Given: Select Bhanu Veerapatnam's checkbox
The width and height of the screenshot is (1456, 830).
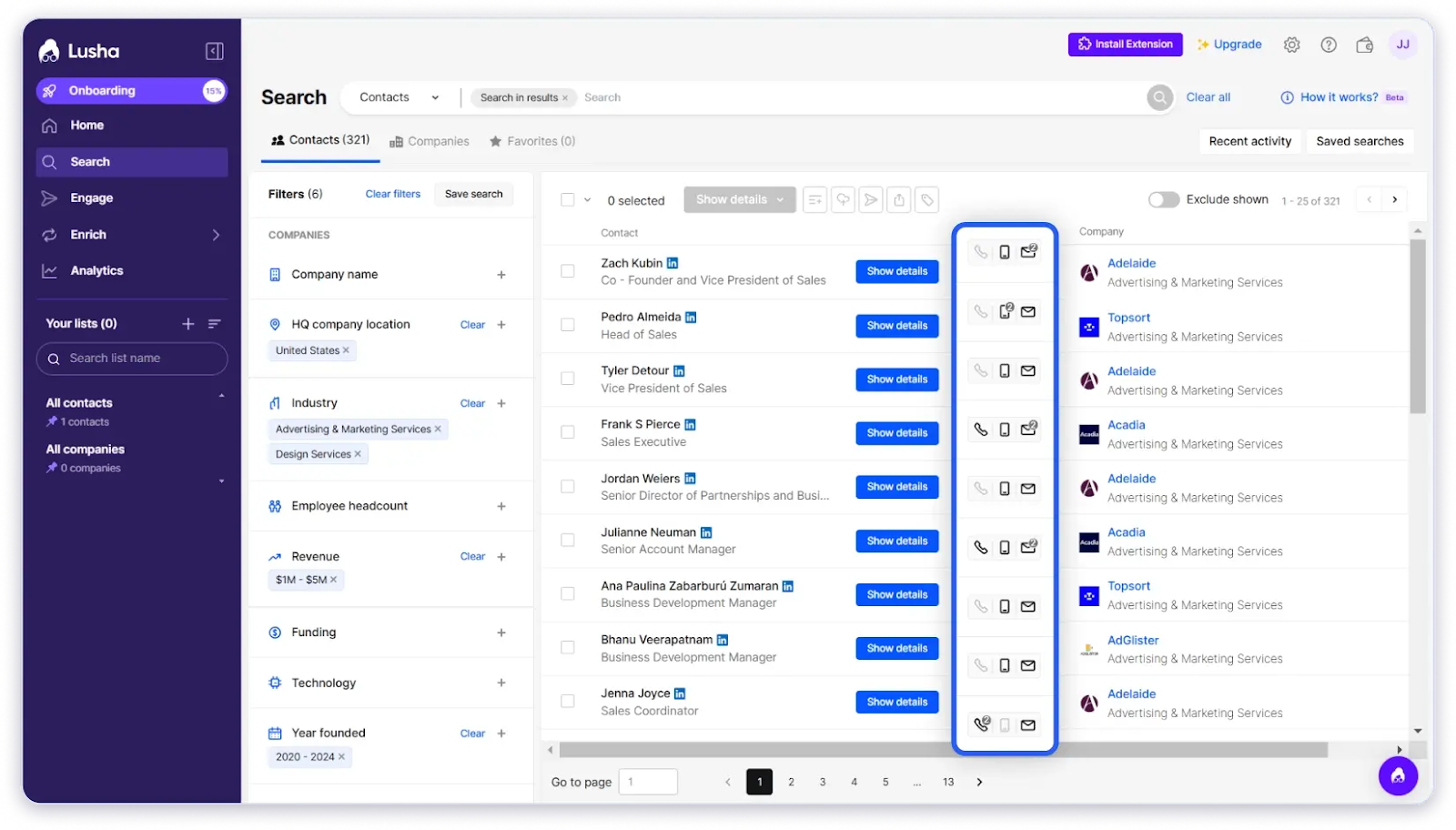Looking at the screenshot, I should coord(568,648).
